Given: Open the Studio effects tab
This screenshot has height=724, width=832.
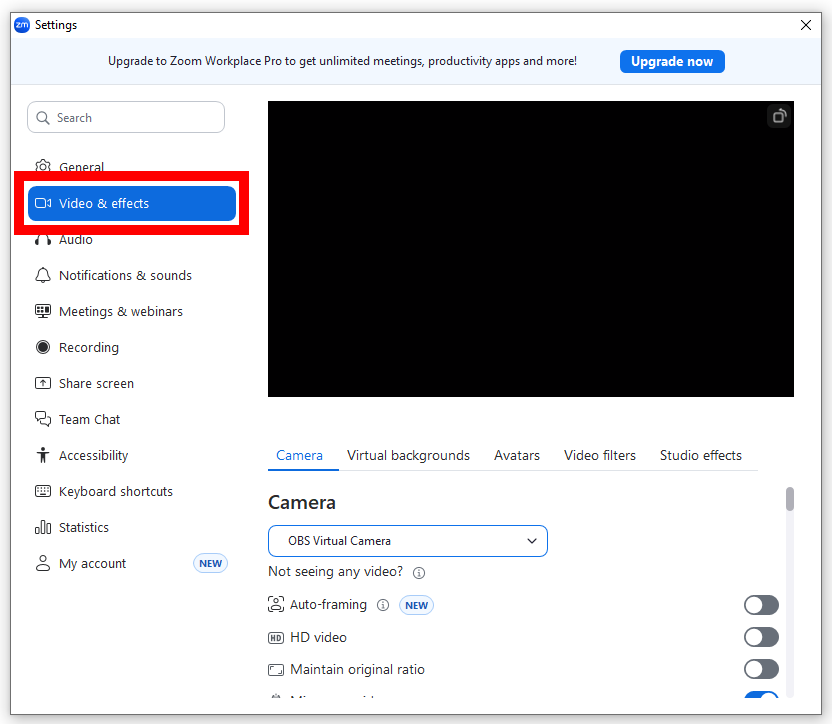Looking at the screenshot, I should tap(700, 455).
